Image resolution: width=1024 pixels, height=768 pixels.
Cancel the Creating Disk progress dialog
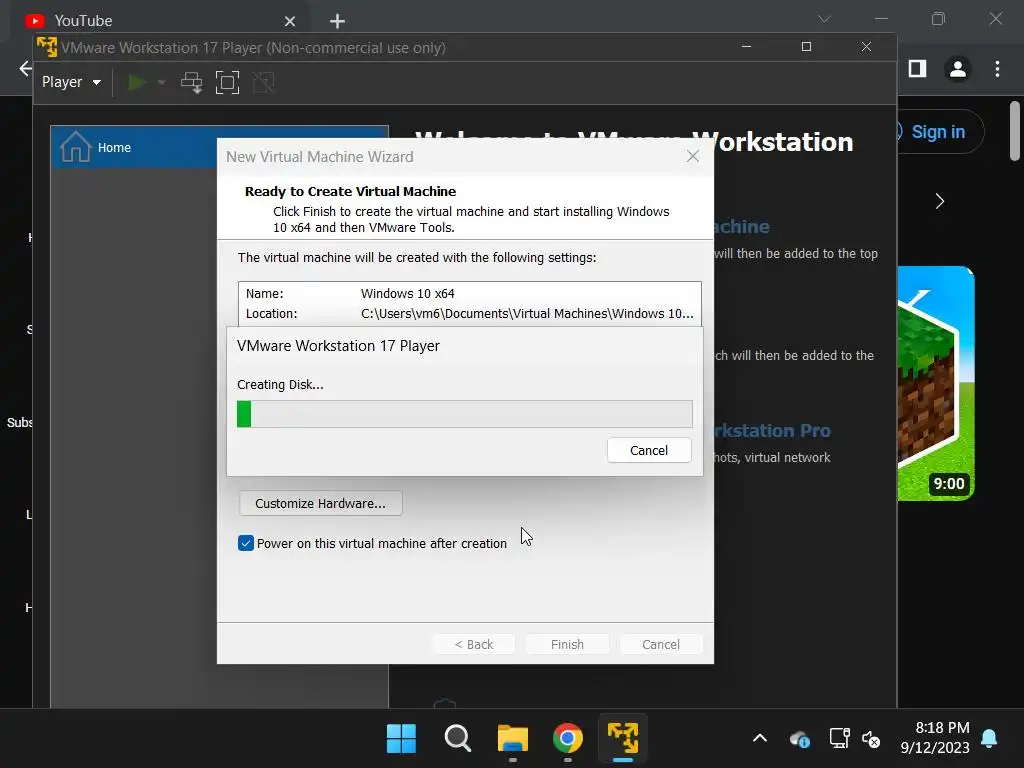coord(648,450)
